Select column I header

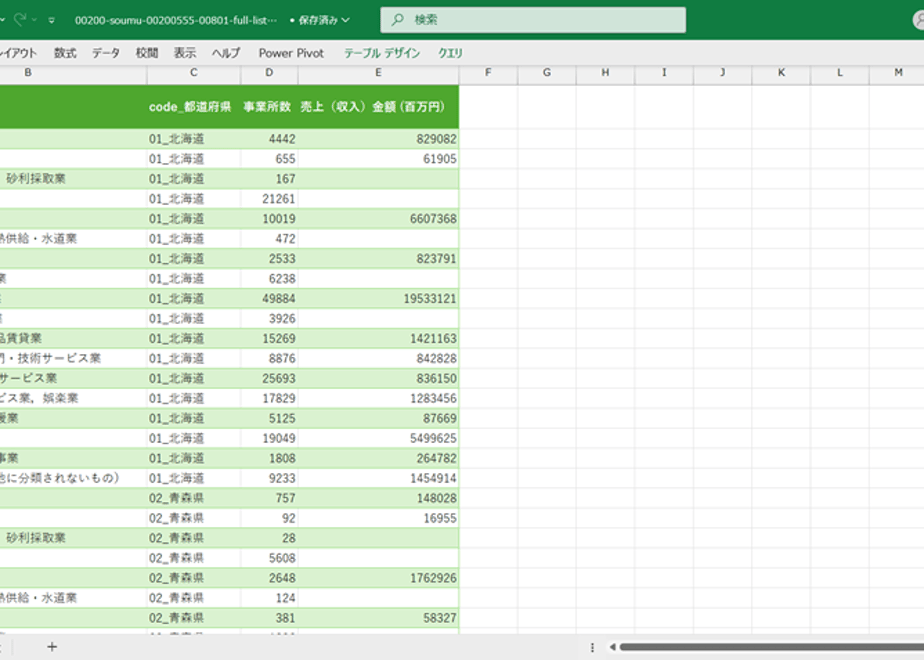pyautogui.click(x=664, y=72)
